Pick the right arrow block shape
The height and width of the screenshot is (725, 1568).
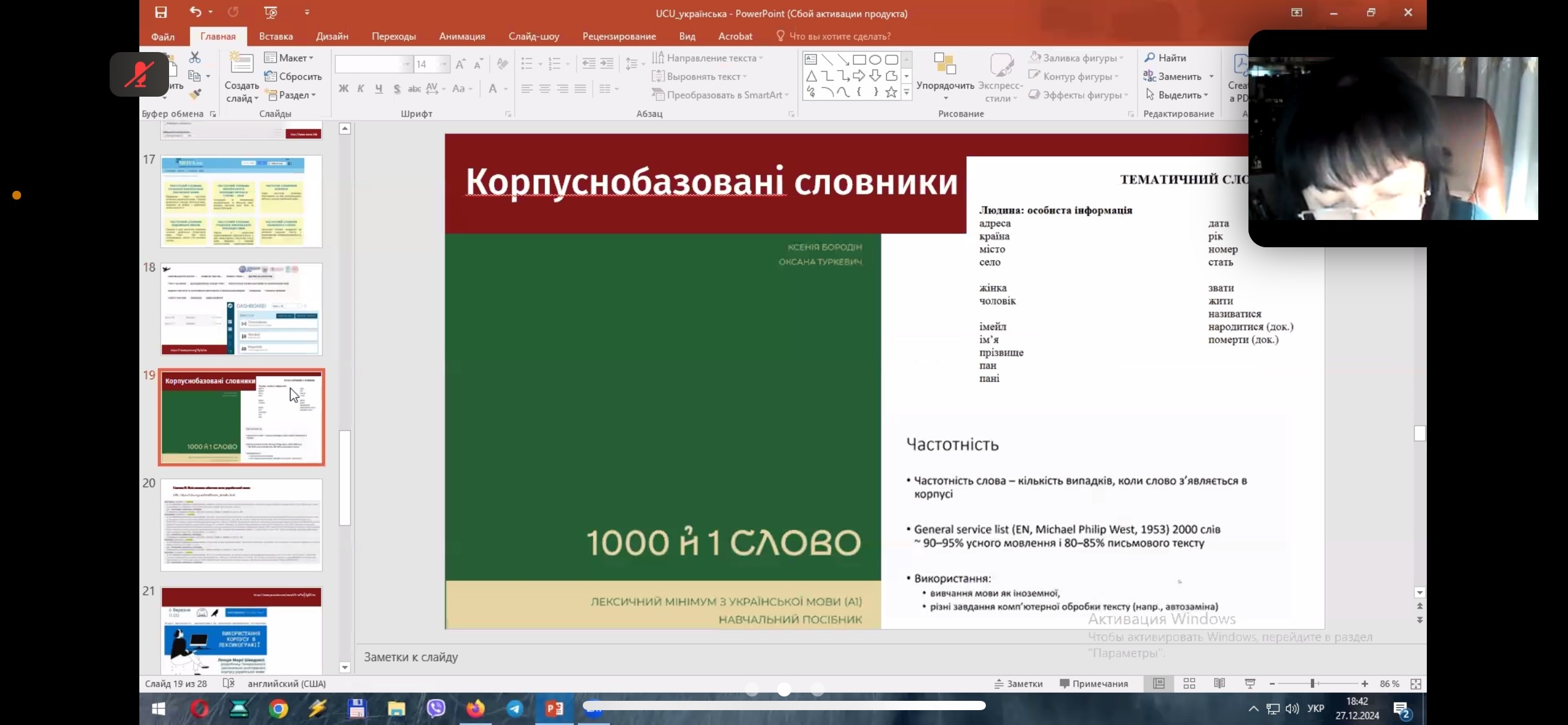click(x=859, y=76)
